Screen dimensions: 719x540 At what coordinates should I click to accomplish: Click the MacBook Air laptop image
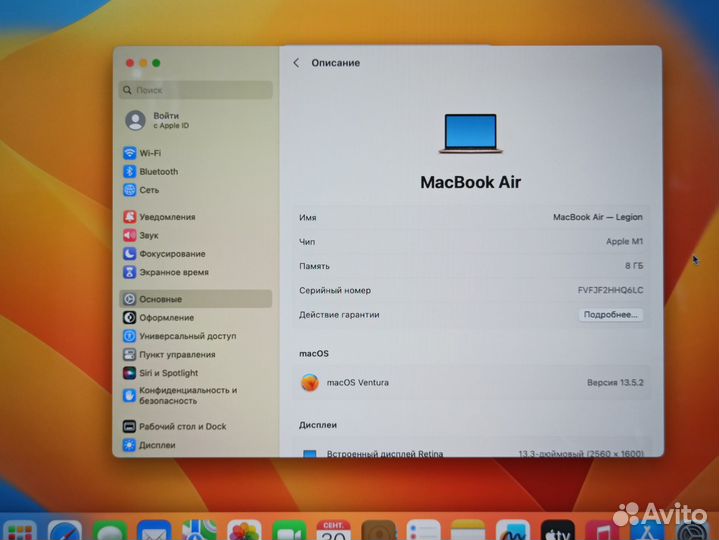coord(470,133)
